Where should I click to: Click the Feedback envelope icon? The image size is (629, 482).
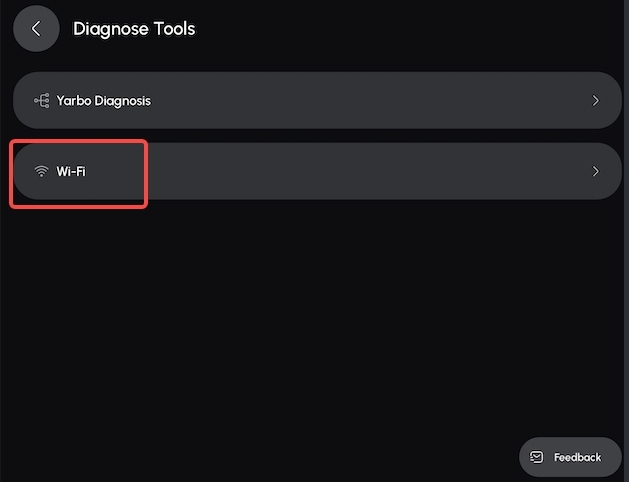click(536, 457)
